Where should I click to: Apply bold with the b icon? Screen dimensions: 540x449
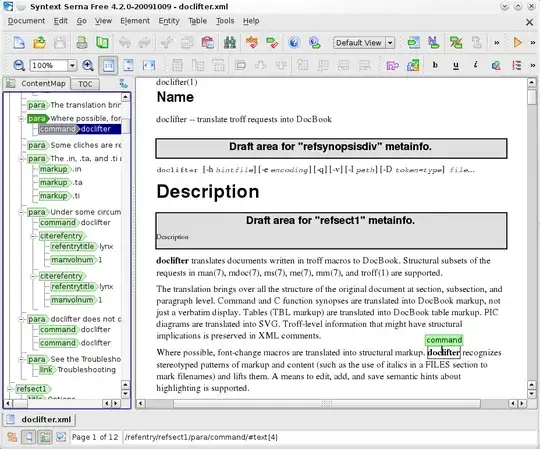point(435,65)
